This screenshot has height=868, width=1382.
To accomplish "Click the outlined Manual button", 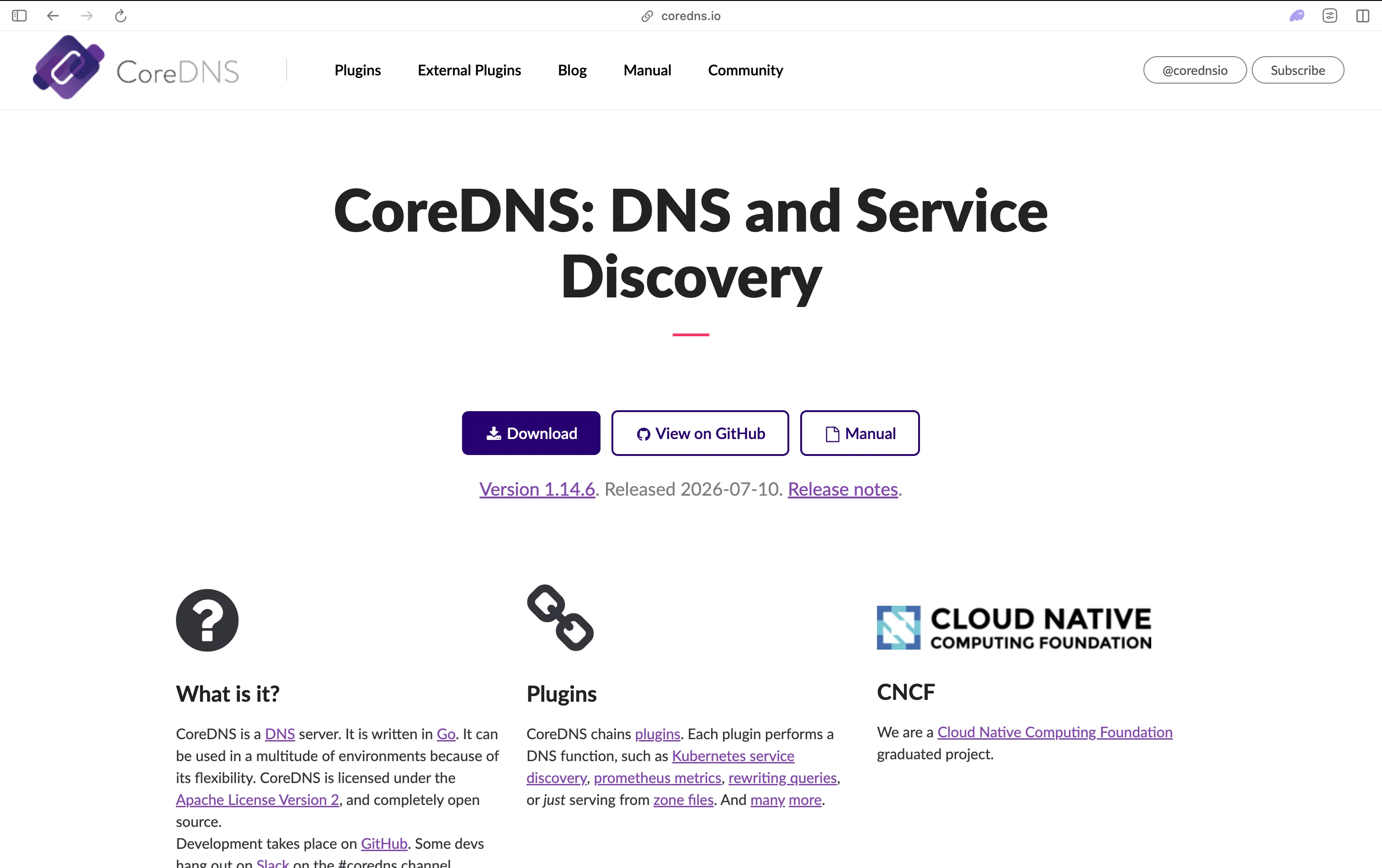I will point(860,433).
